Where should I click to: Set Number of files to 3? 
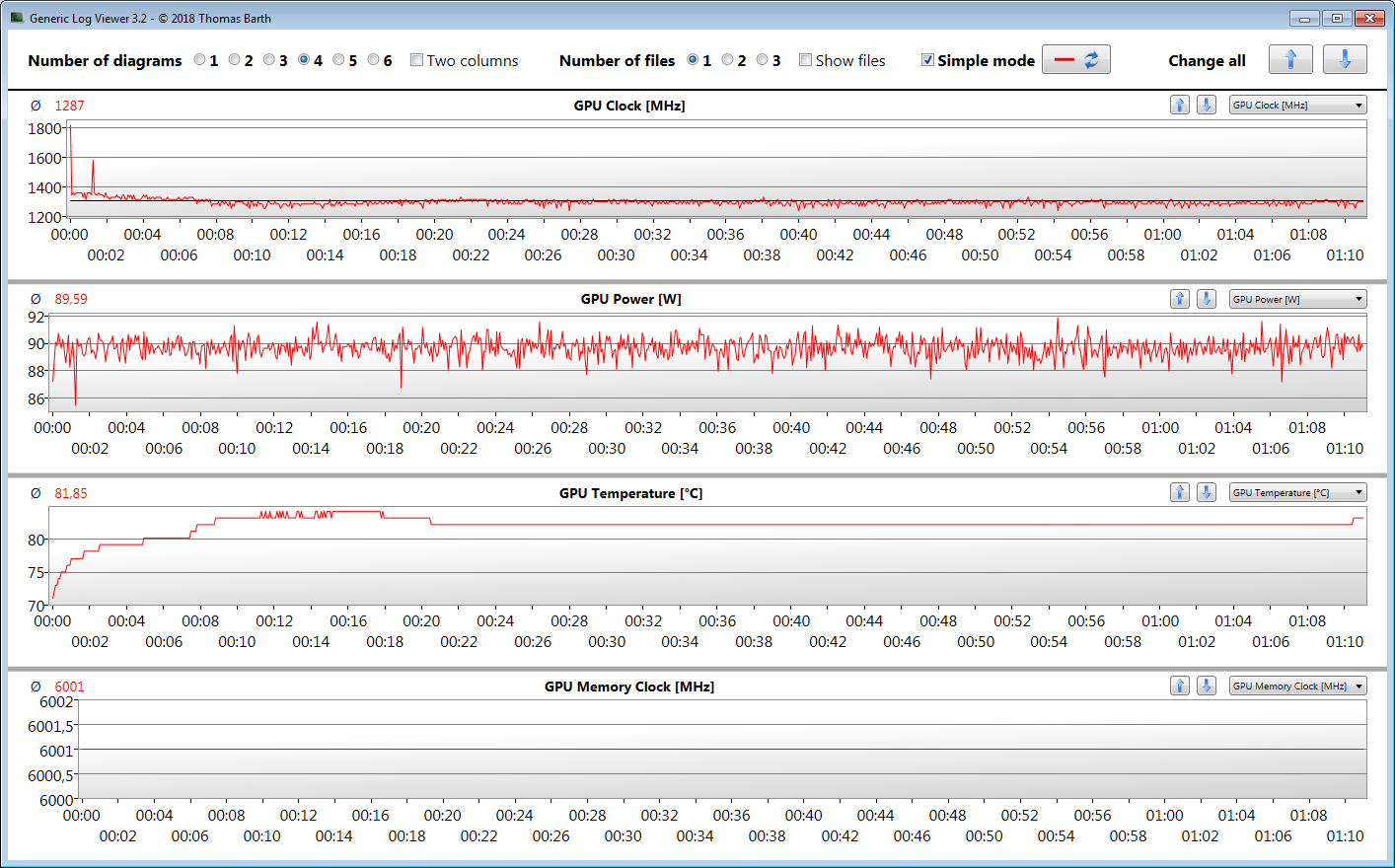point(762,60)
